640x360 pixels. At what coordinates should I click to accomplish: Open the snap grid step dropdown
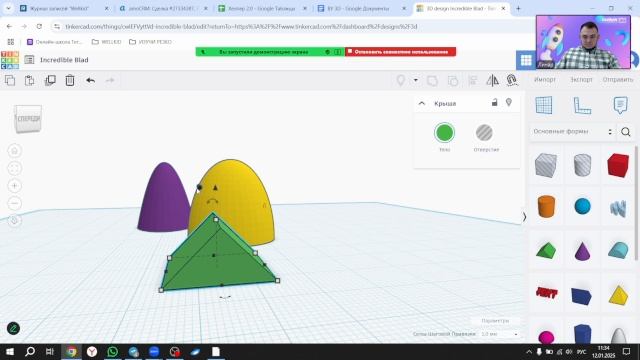point(499,334)
